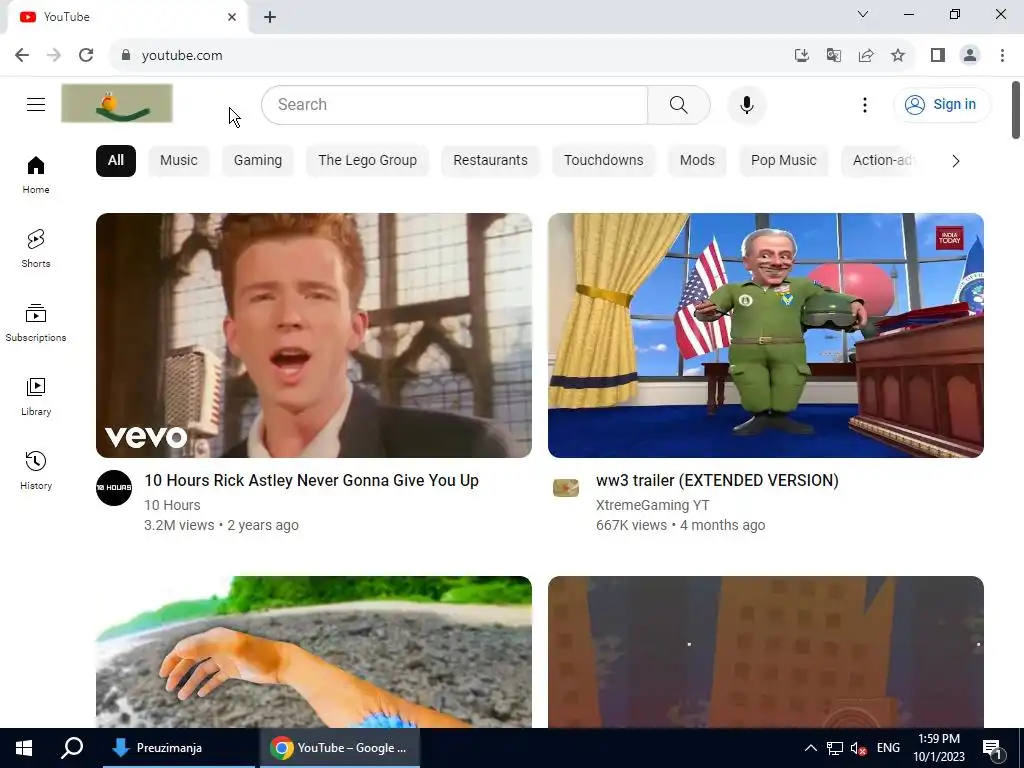Image resolution: width=1024 pixels, height=768 pixels.
Task: Click the magnifier search button
Action: (679, 104)
